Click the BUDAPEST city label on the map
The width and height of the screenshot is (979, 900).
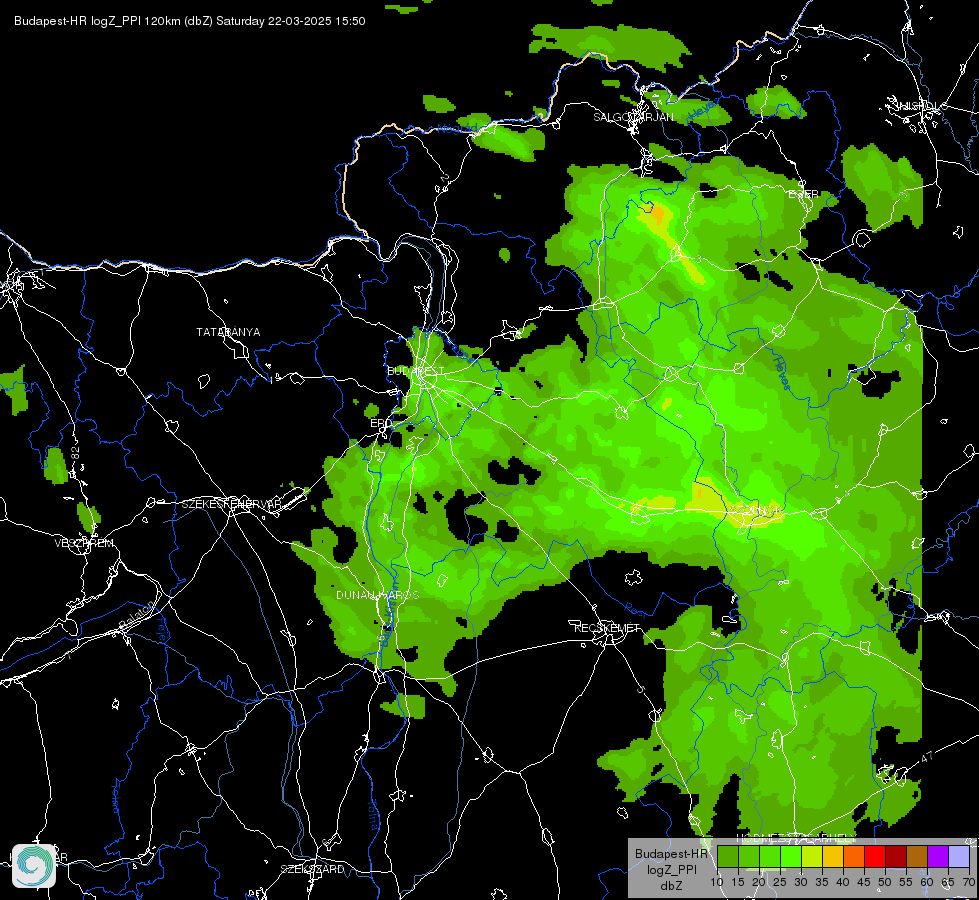[416, 371]
